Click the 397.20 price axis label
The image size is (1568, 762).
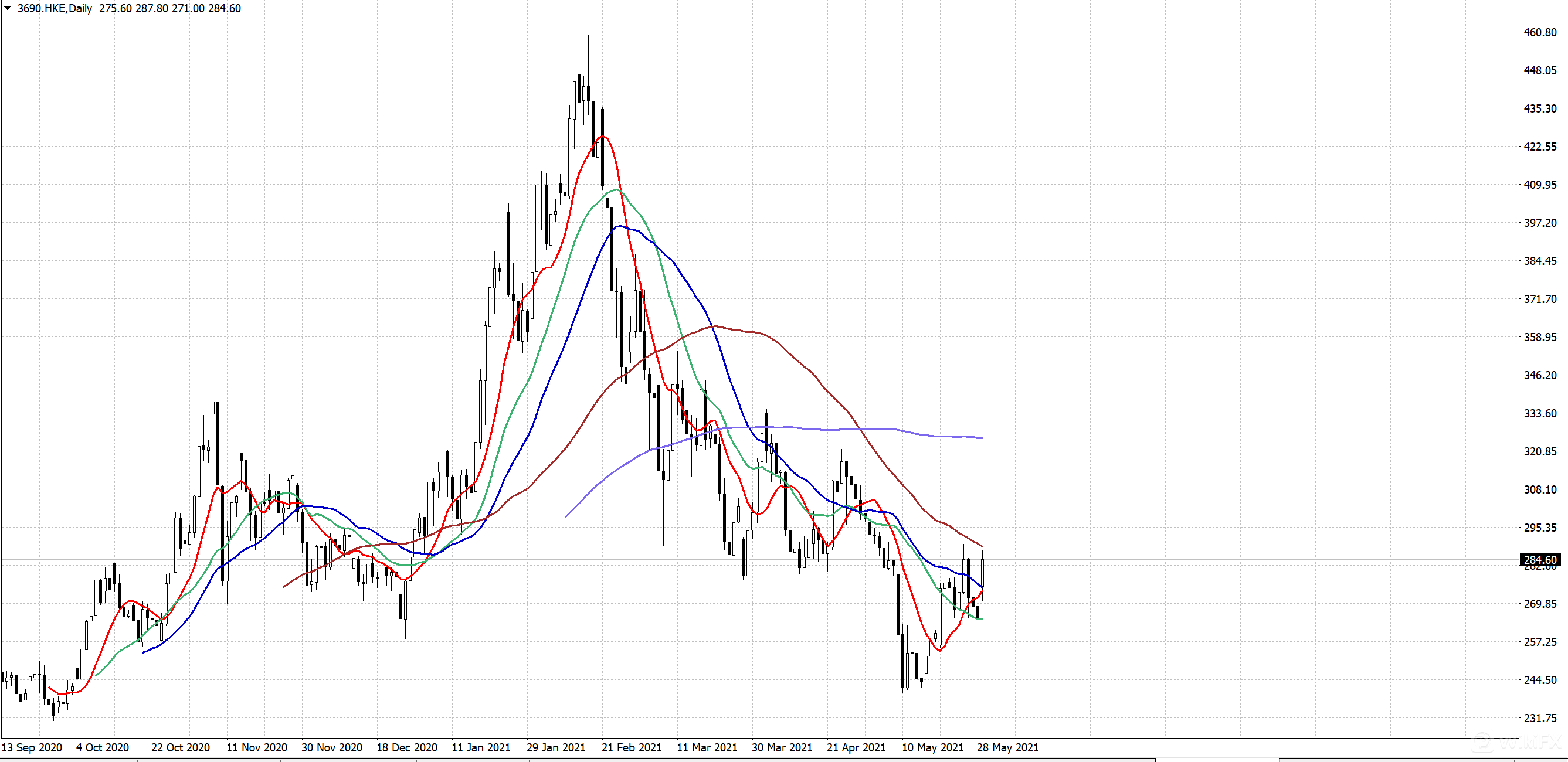pos(1540,223)
